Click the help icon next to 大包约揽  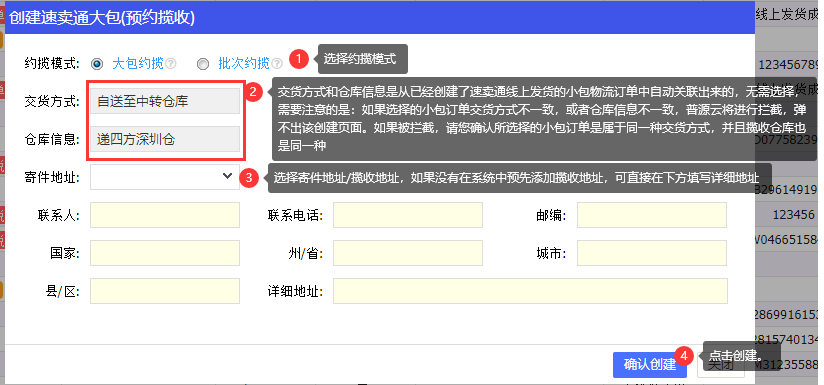[171, 64]
